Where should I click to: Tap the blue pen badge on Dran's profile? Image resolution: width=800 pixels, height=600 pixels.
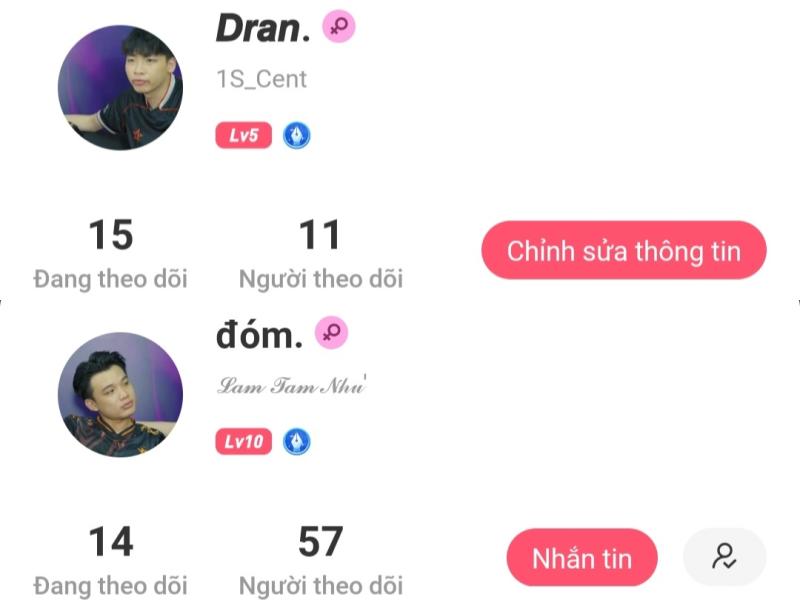pos(296,136)
